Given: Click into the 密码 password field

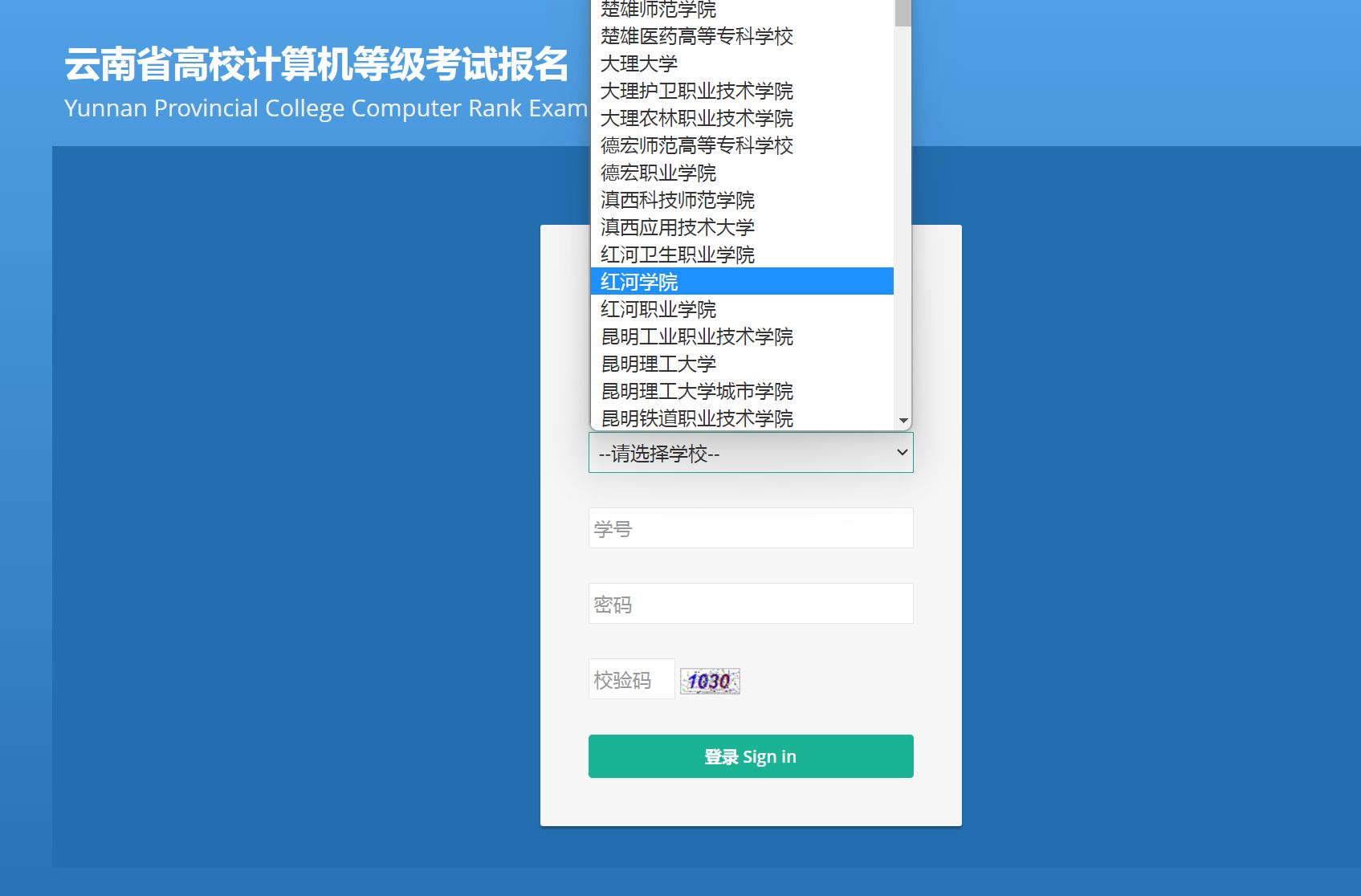Looking at the screenshot, I should coord(750,604).
